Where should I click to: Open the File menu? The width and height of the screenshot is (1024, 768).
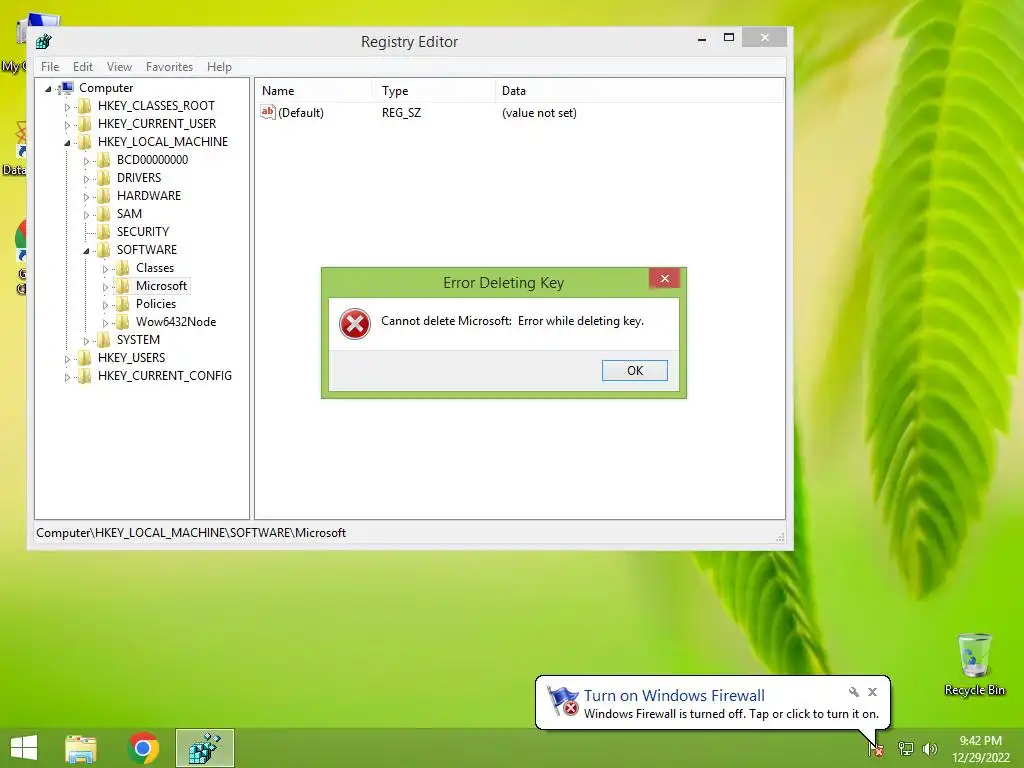[x=50, y=67]
